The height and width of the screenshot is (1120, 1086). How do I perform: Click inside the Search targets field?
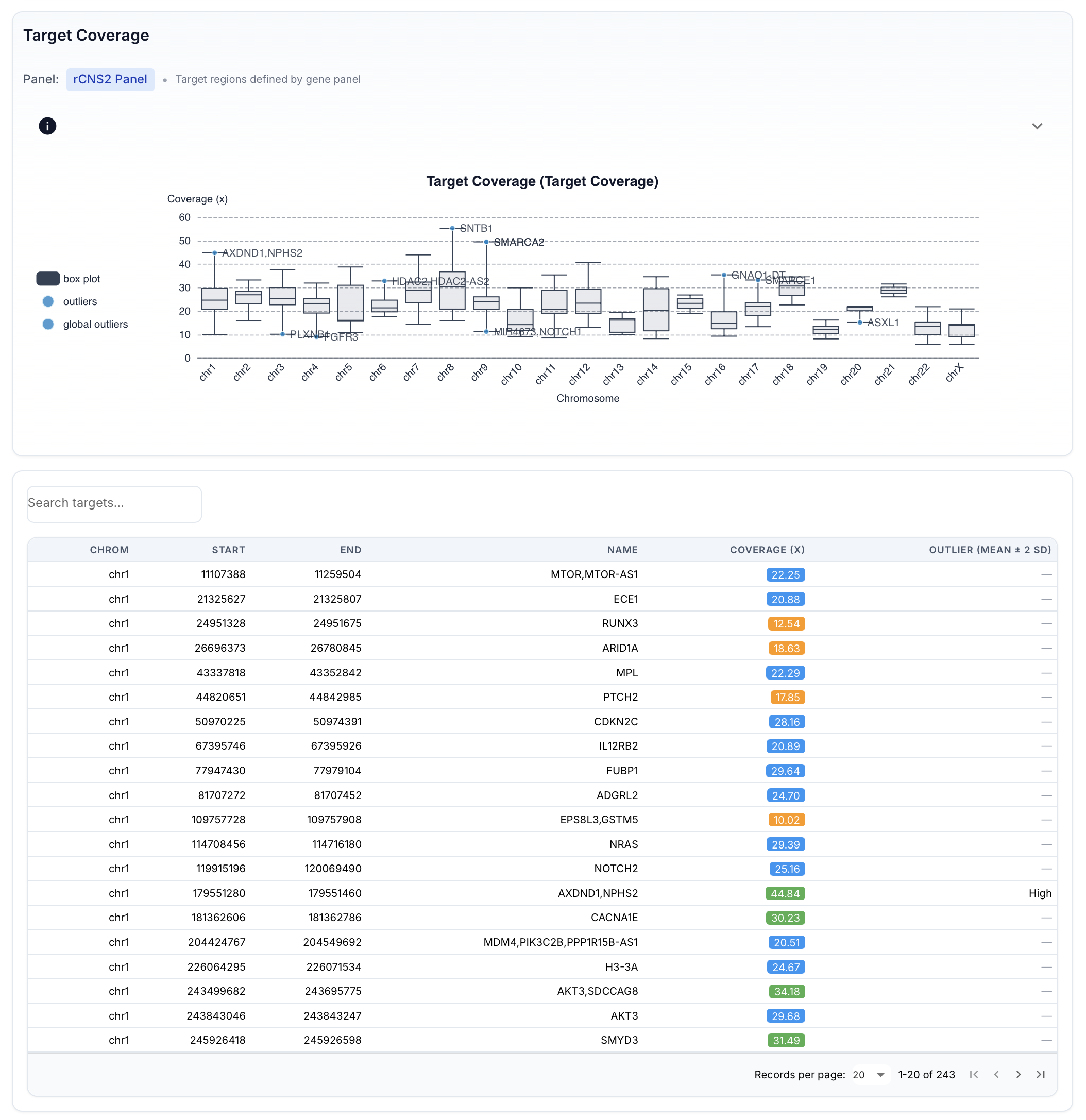(x=114, y=503)
